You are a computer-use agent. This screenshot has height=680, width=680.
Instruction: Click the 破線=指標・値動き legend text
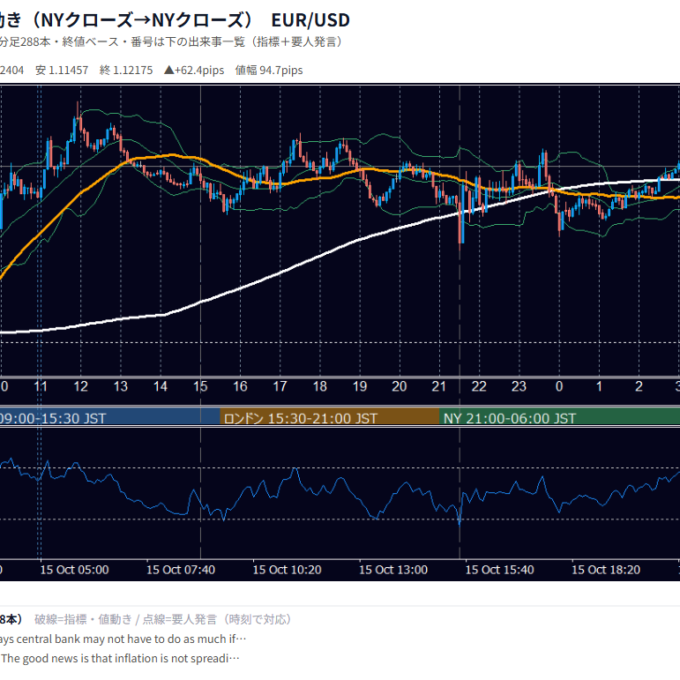83,619
